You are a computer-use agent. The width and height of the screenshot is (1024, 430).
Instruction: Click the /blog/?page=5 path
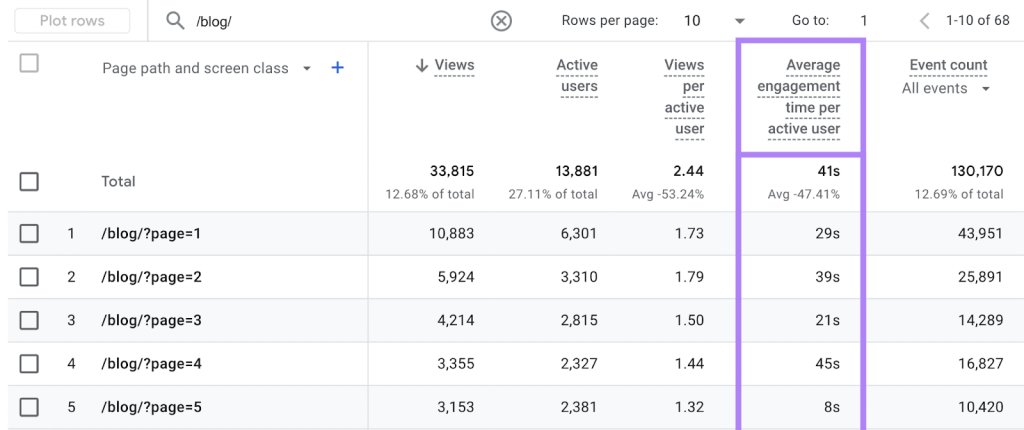coord(151,408)
